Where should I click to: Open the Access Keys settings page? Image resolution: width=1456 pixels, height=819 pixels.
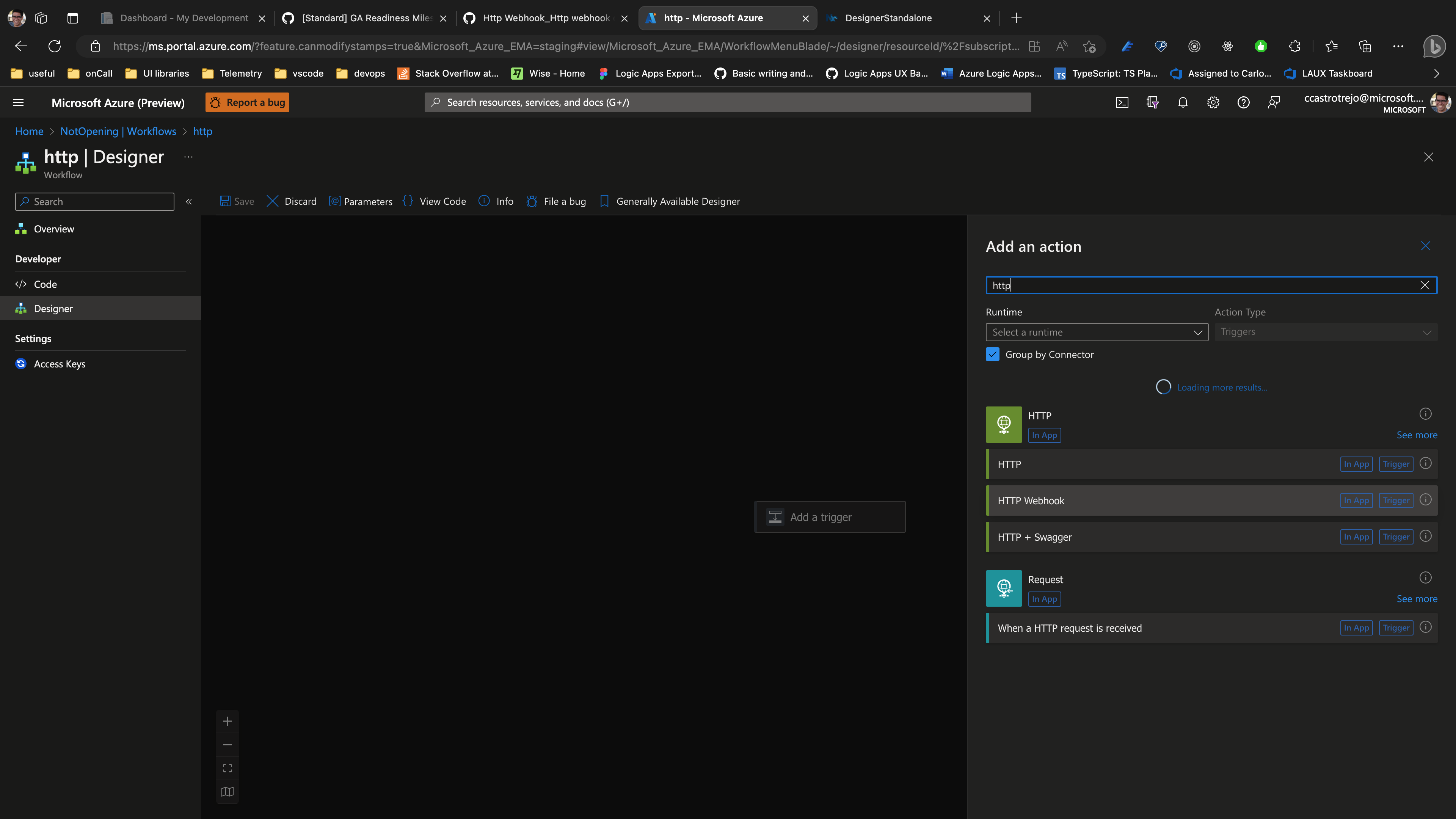point(60,364)
